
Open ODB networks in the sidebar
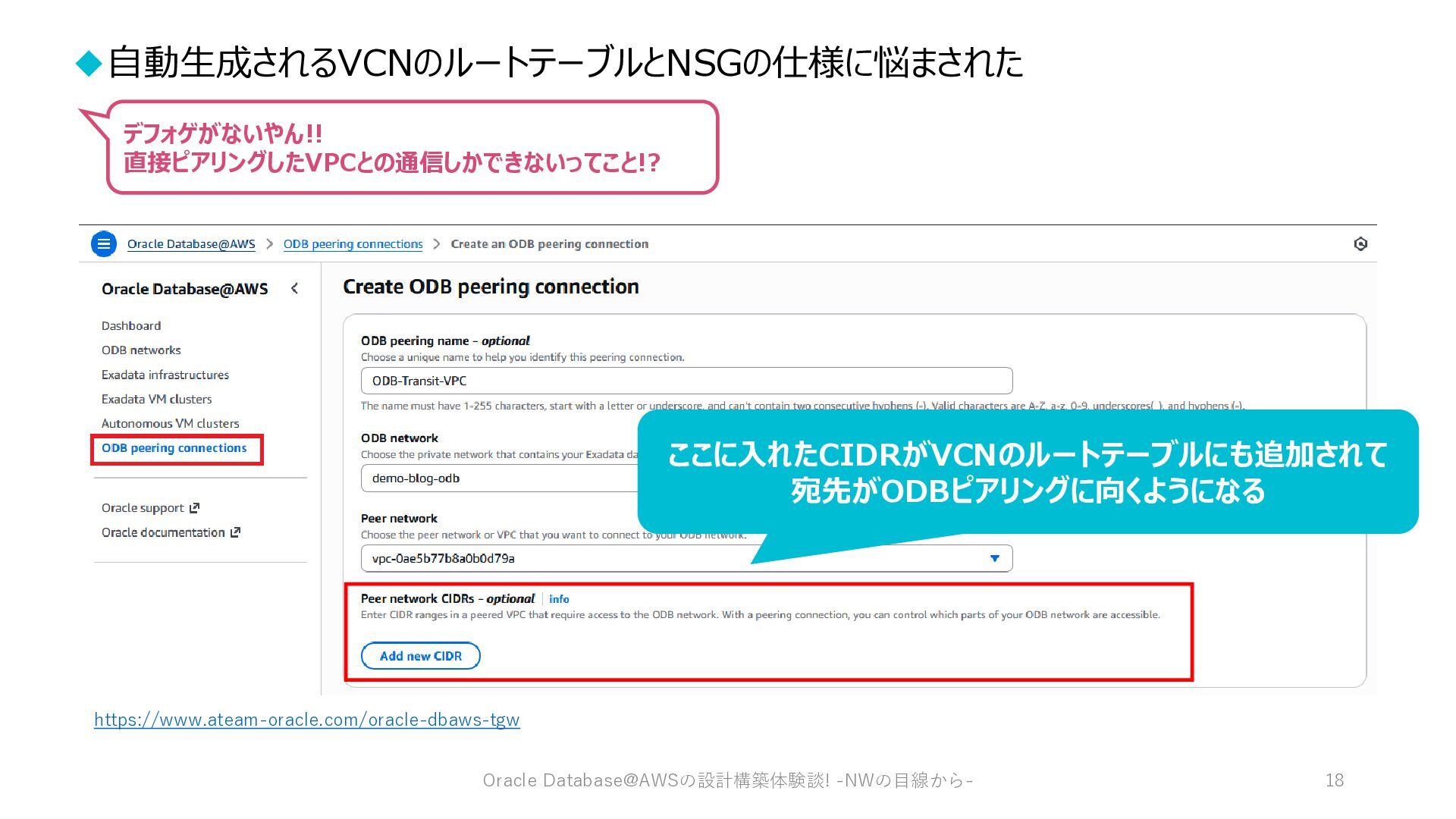coord(141,350)
